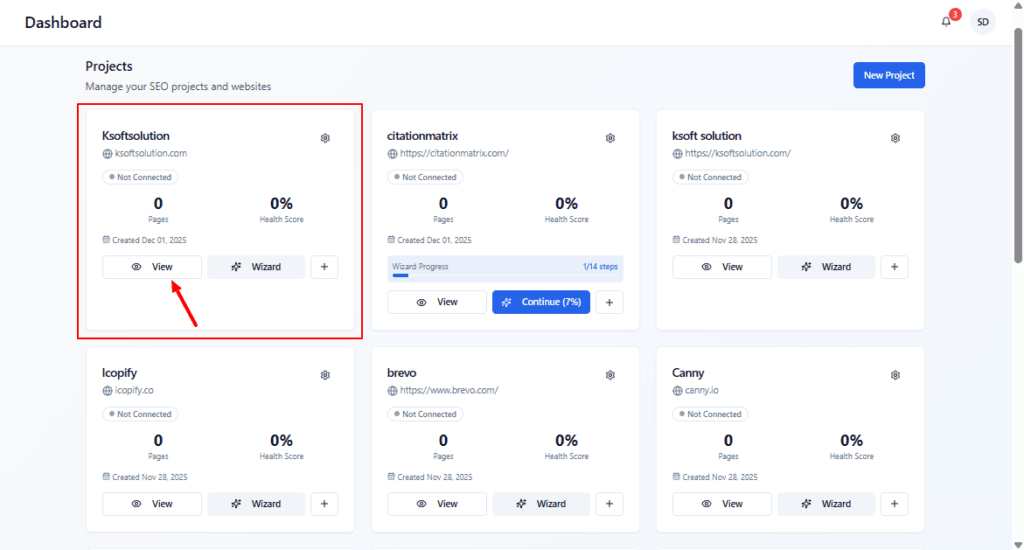Expand plus menu on citationmatrix card
1024x550 pixels.
tap(609, 302)
